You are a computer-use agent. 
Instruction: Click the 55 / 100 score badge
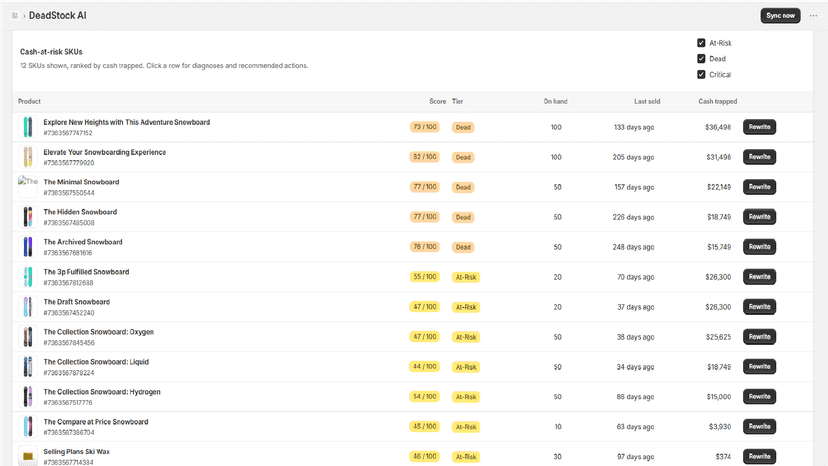pos(425,277)
